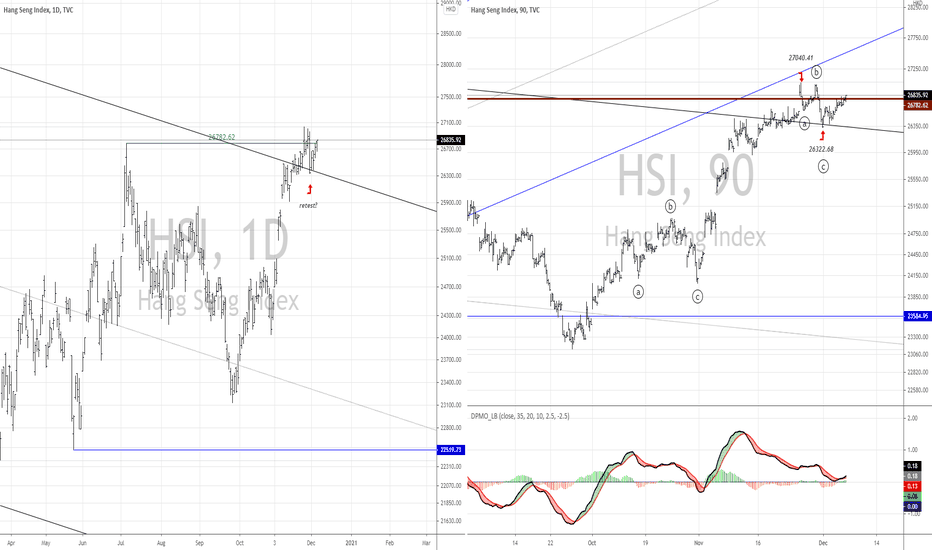Click the May date label on daily chart
The height and width of the screenshot is (550, 932).
pos(46,543)
